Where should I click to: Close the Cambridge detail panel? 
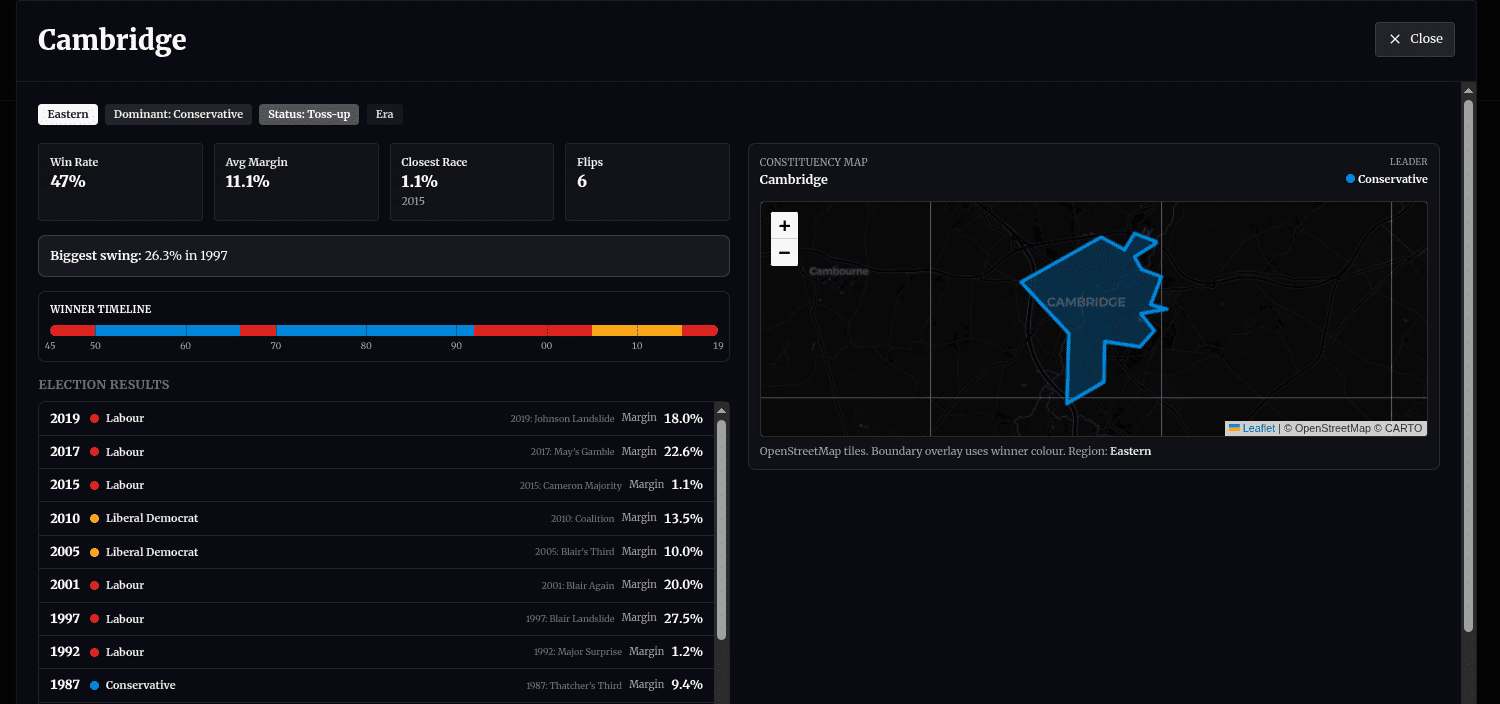coord(1414,39)
